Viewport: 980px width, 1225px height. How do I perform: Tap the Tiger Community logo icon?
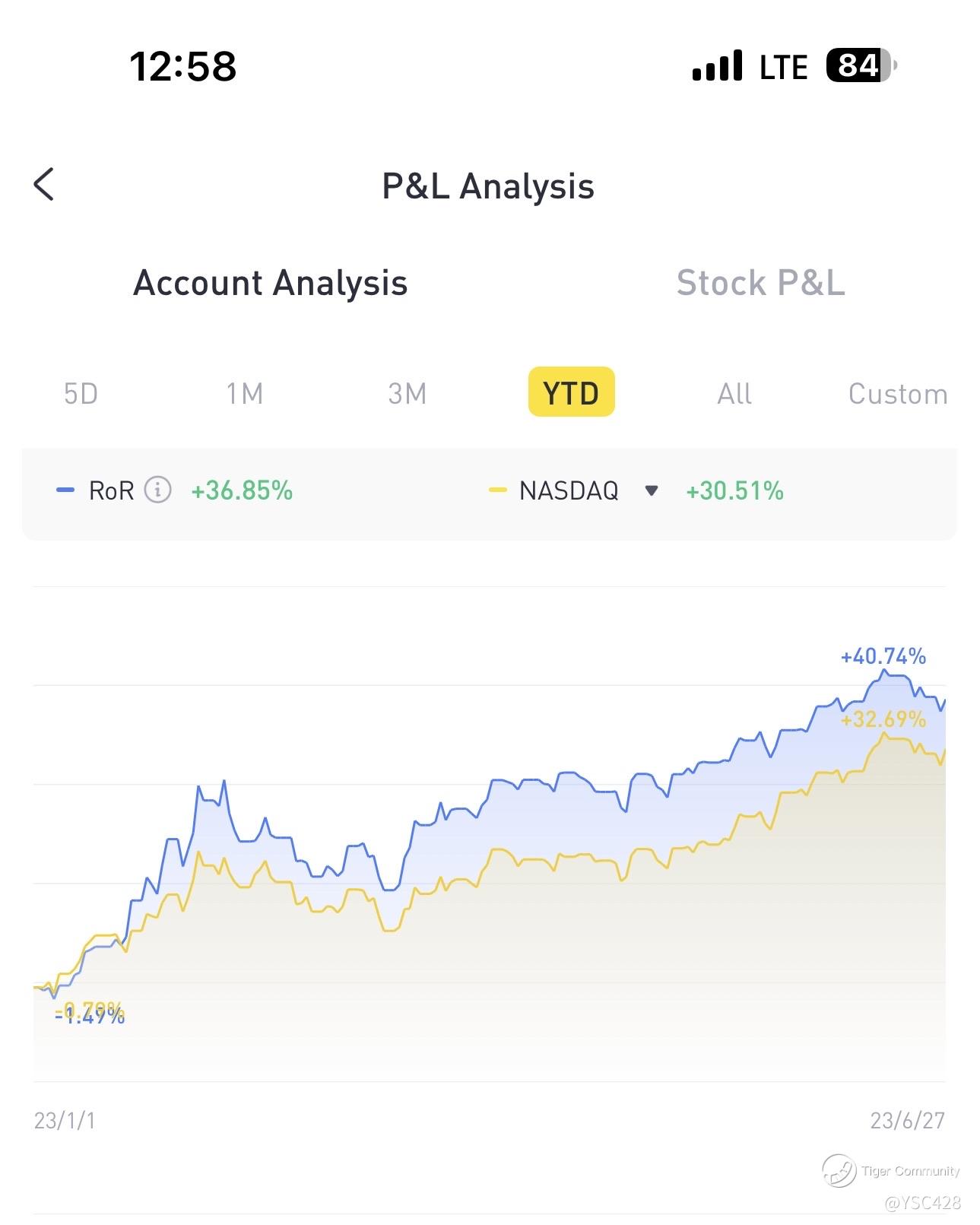coord(839,1170)
